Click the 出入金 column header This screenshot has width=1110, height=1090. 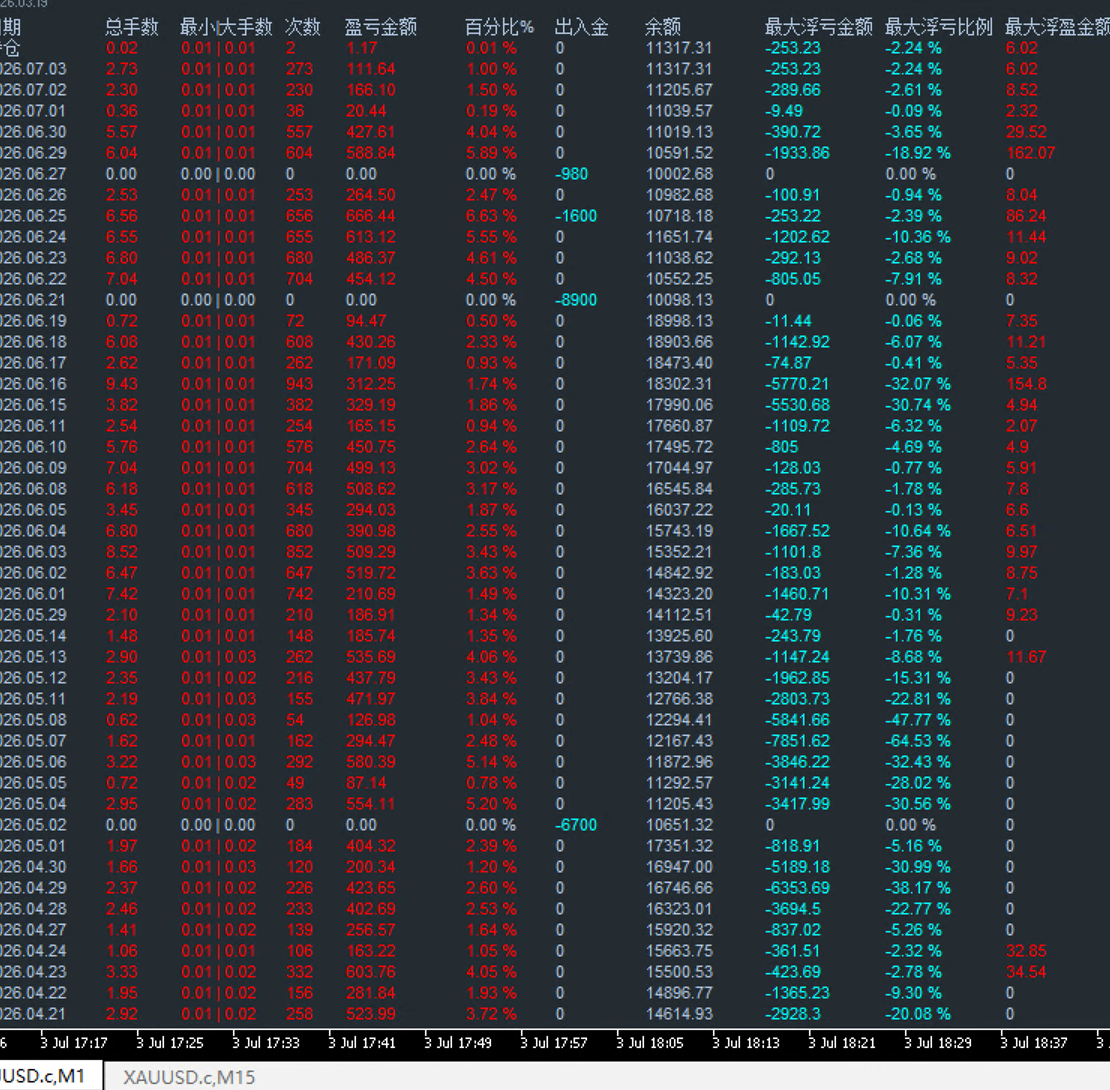click(581, 27)
